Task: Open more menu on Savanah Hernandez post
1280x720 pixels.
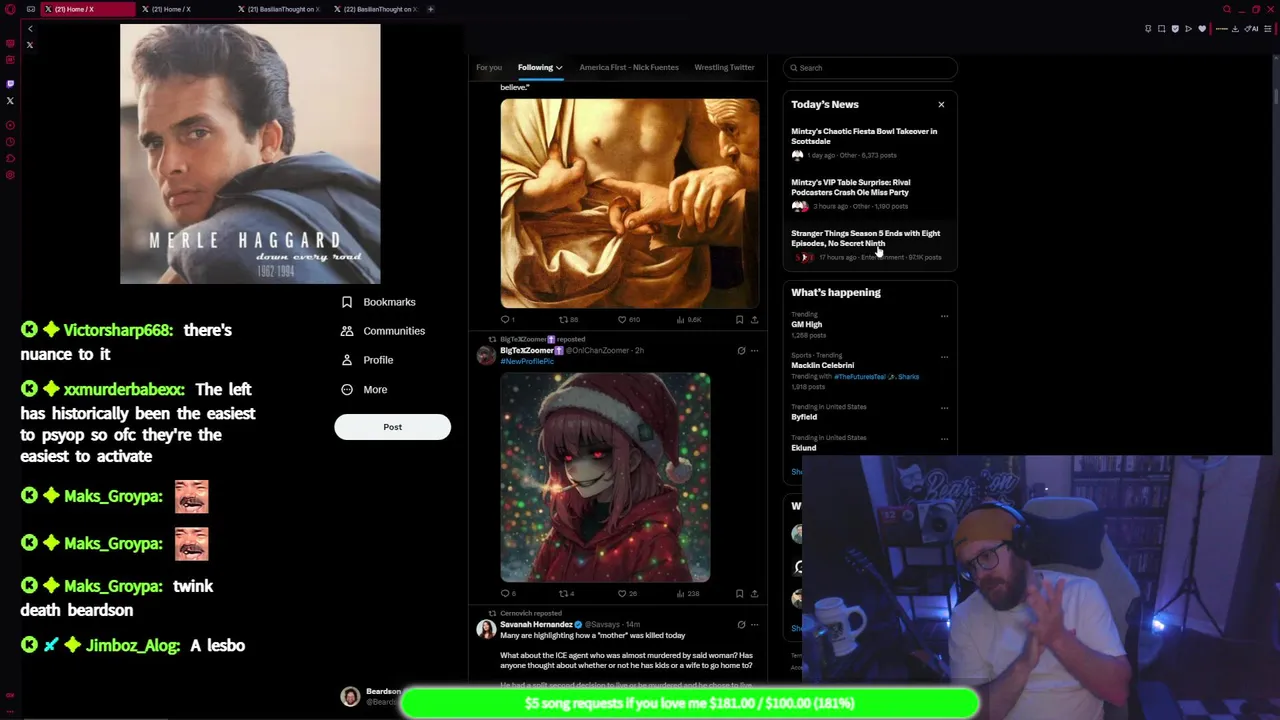Action: (755, 625)
